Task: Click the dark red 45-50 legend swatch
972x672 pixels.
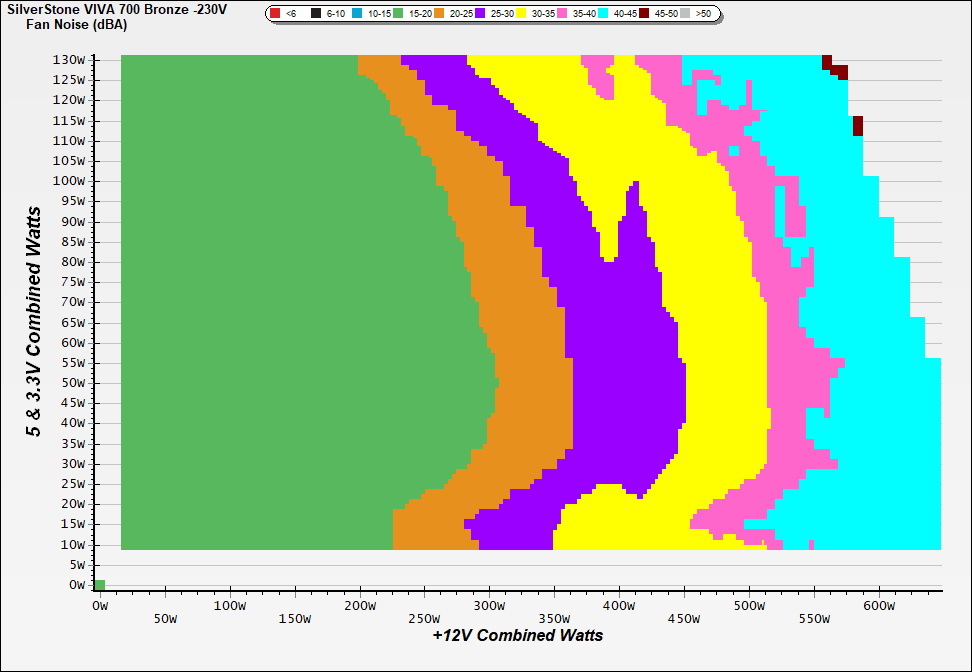Action: (644, 14)
